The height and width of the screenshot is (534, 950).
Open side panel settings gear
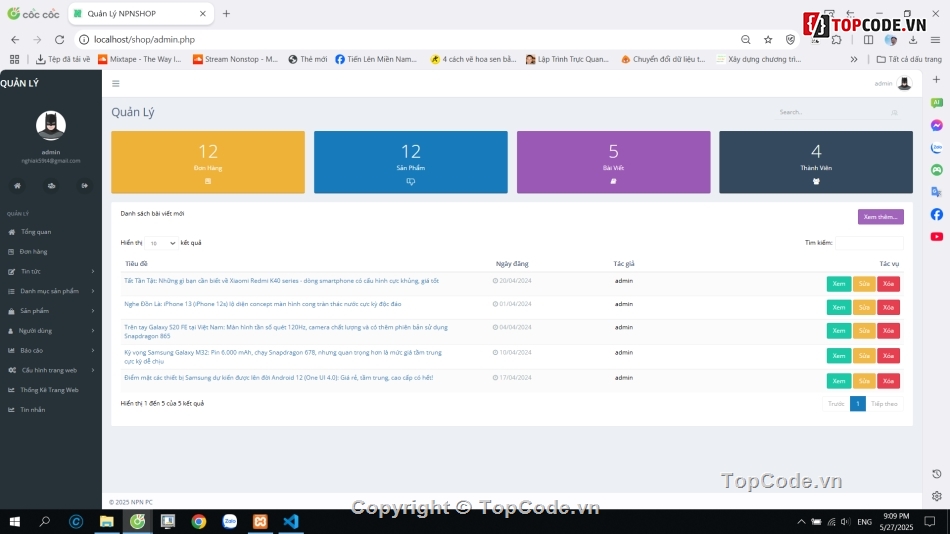(937, 496)
